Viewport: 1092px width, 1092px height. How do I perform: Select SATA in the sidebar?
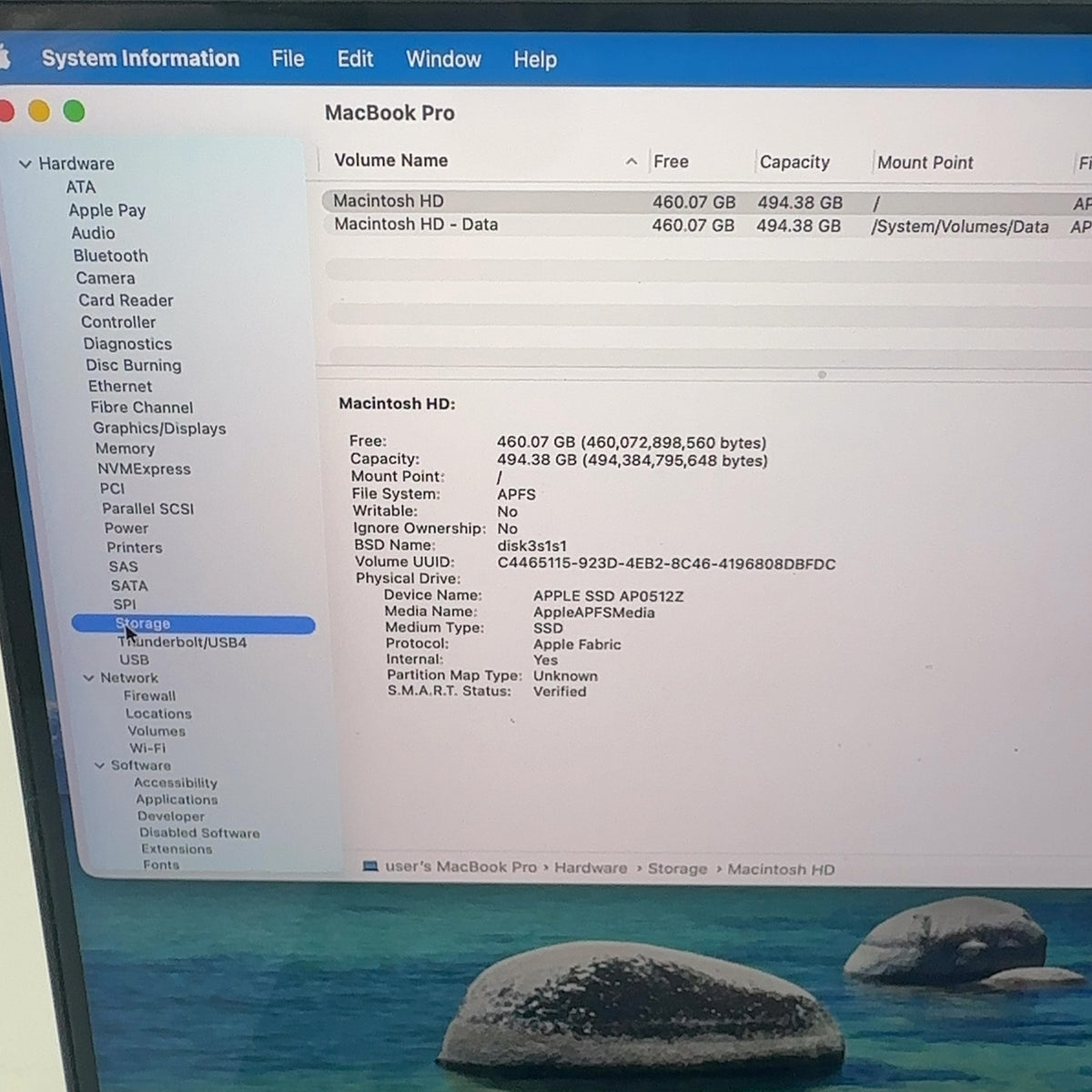coord(128,586)
